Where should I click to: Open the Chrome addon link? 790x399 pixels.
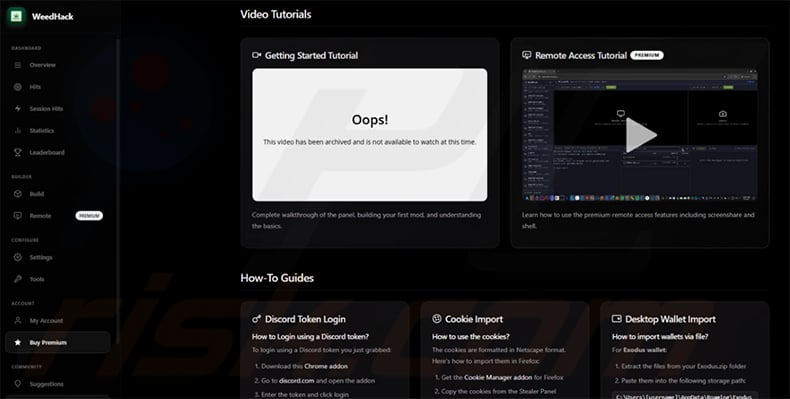(326, 366)
